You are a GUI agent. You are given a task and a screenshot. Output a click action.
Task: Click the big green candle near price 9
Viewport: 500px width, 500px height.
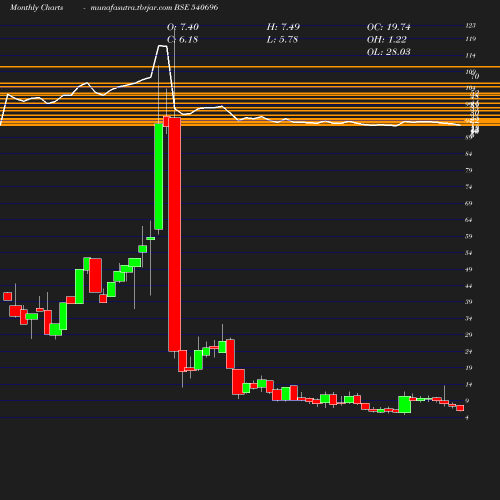coord(405,405)
